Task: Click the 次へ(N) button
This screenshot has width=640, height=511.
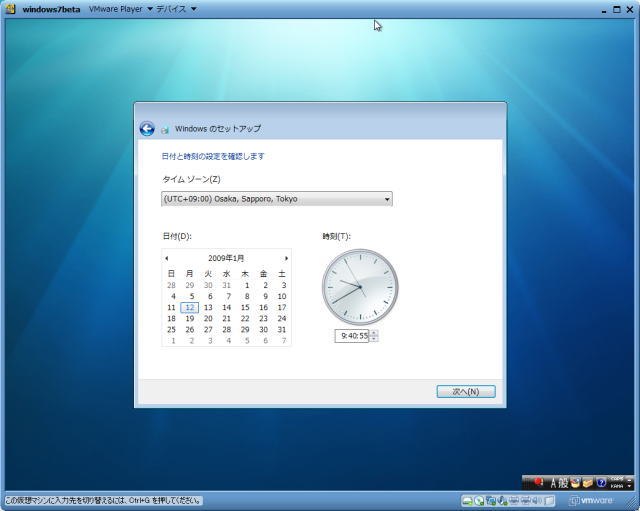Action: [466, 391]
